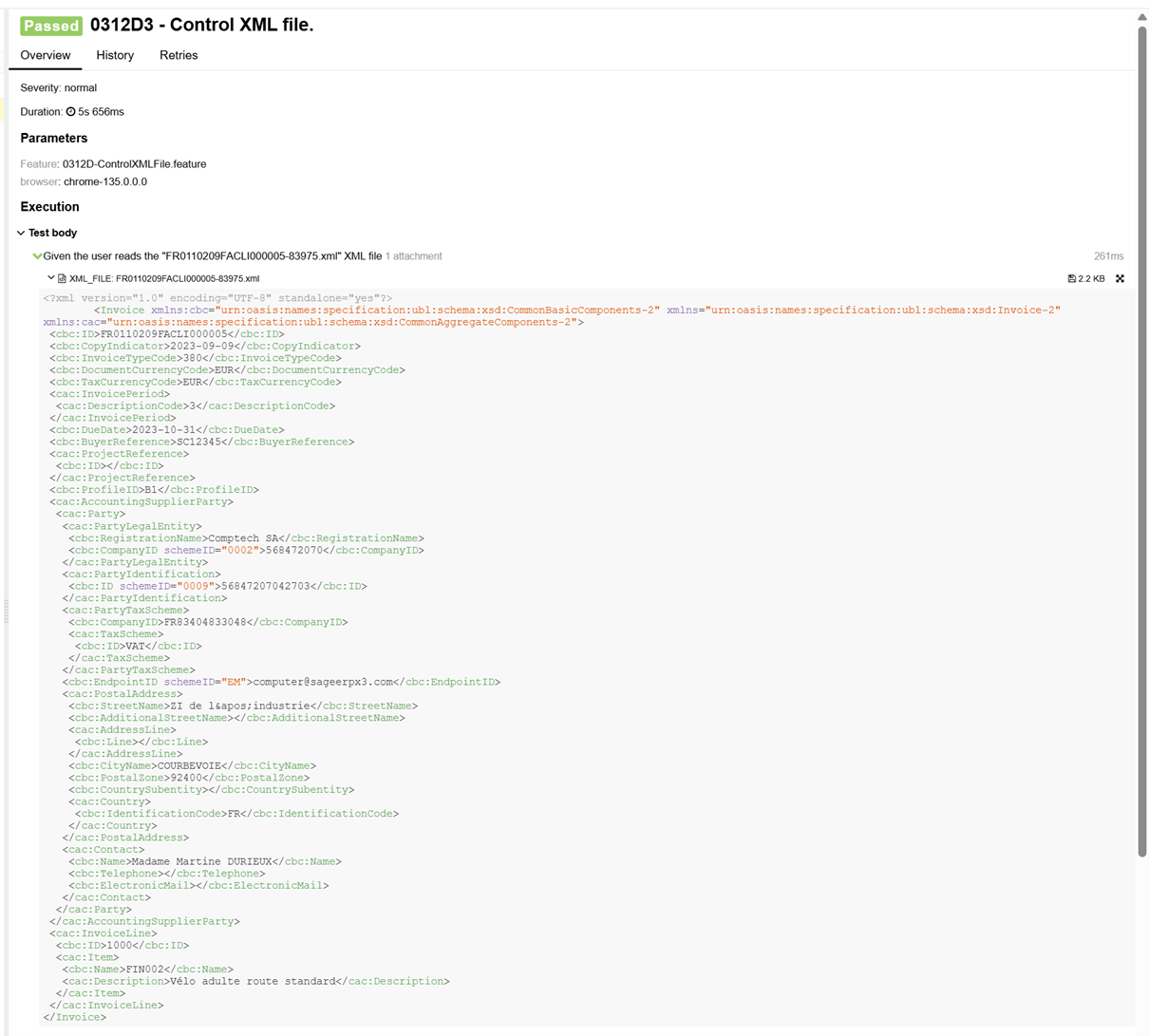Collapse the green 'Given the user reads' step
The width and height of the screenshot is (1149, 1036).
pyautogui.click(x=37, y=256)
